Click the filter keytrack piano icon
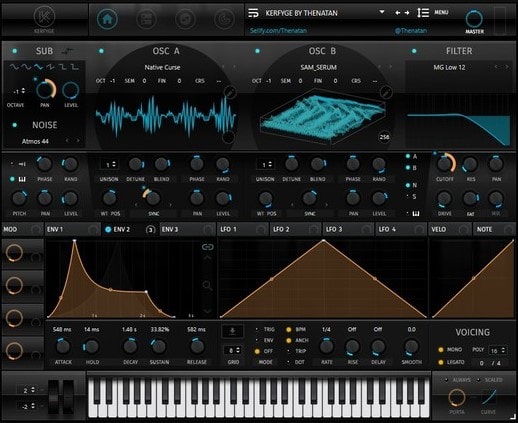518x423 pixels. [416, 213]
